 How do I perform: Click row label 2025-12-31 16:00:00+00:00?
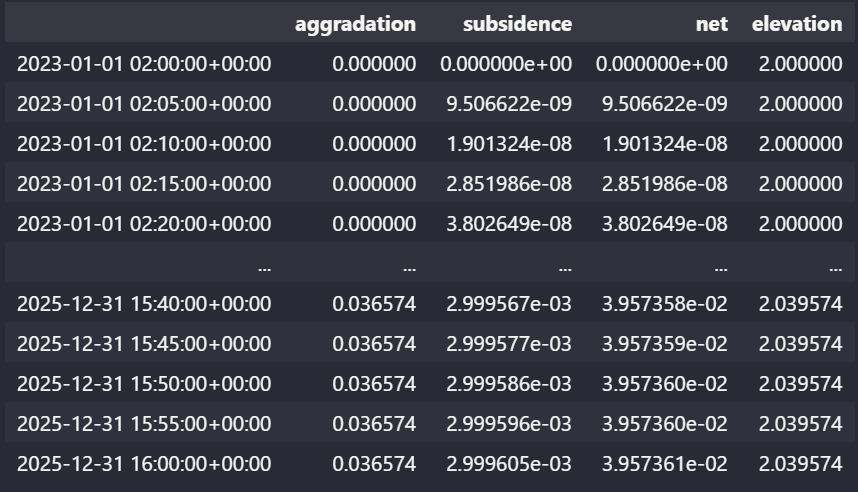pos(144,464)
